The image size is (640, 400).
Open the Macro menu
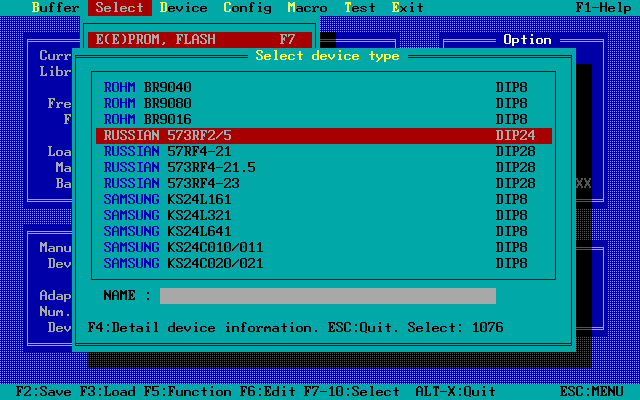[x=307, y=8]
